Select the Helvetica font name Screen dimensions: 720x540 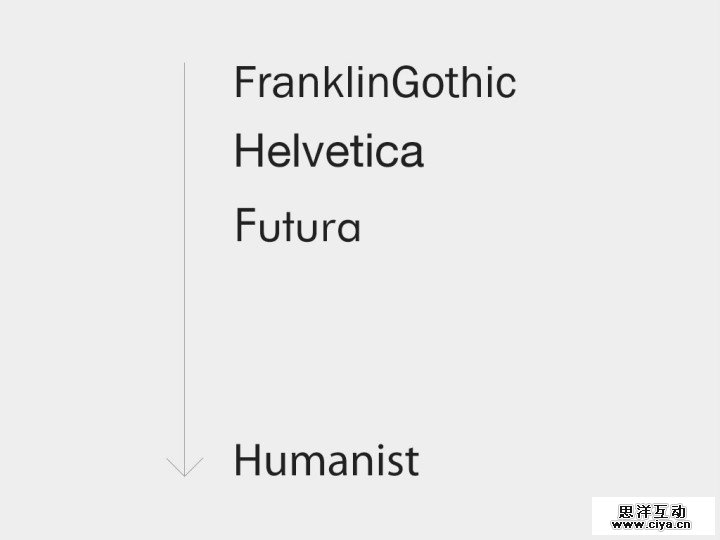[329, 152]
